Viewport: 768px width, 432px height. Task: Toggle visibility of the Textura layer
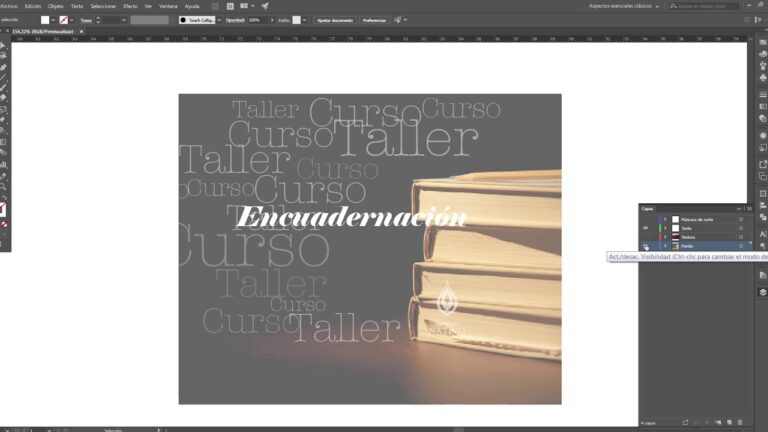click(x=646, y=237)
